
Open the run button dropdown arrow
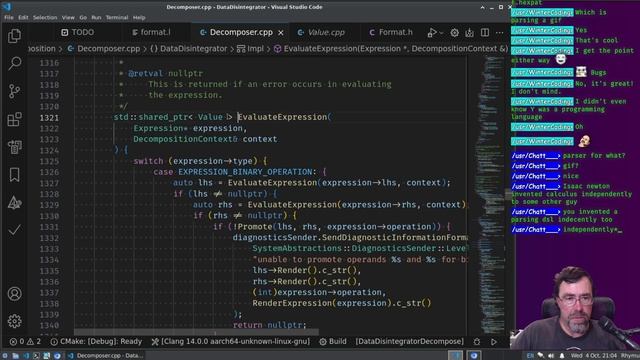pyautogui.click(x=441, y=33)
